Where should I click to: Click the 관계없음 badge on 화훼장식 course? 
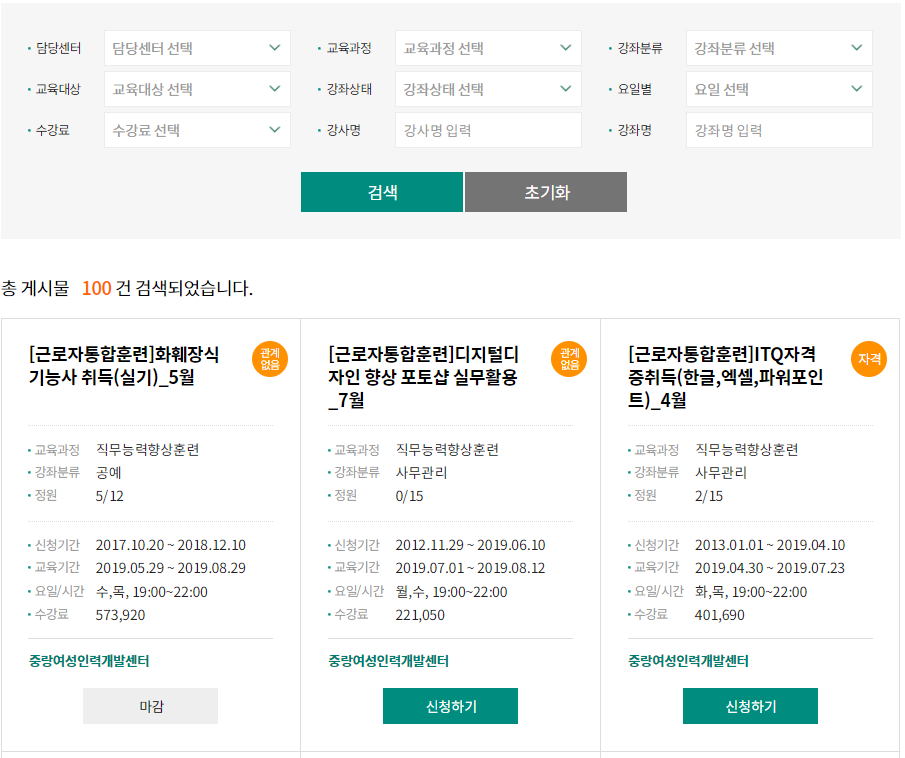click(x=269, y=359)
